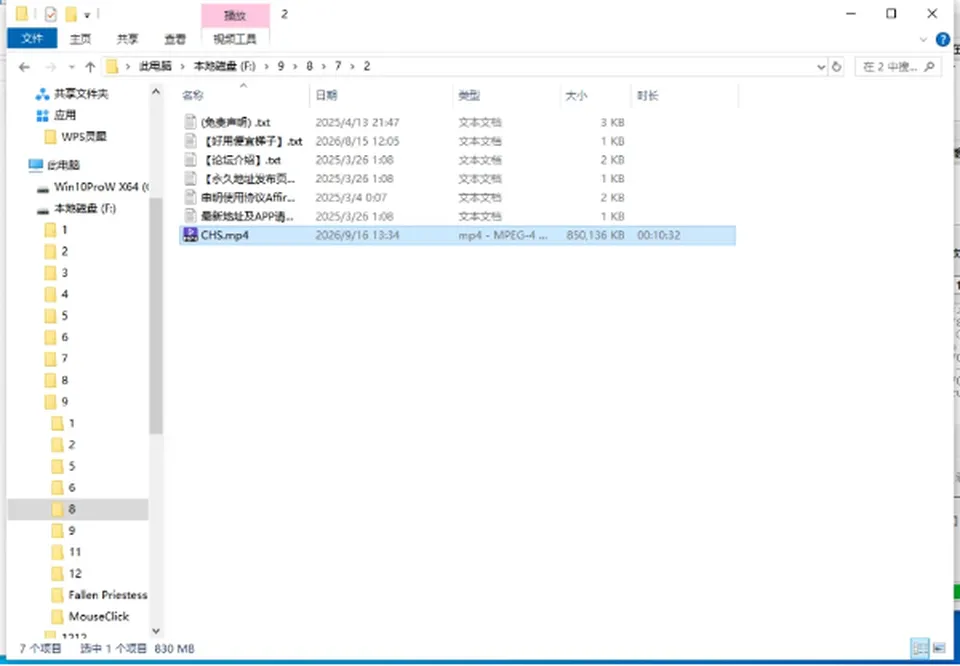Open the address bar history dropdown

pyautogui.click(x=821, y=67)
